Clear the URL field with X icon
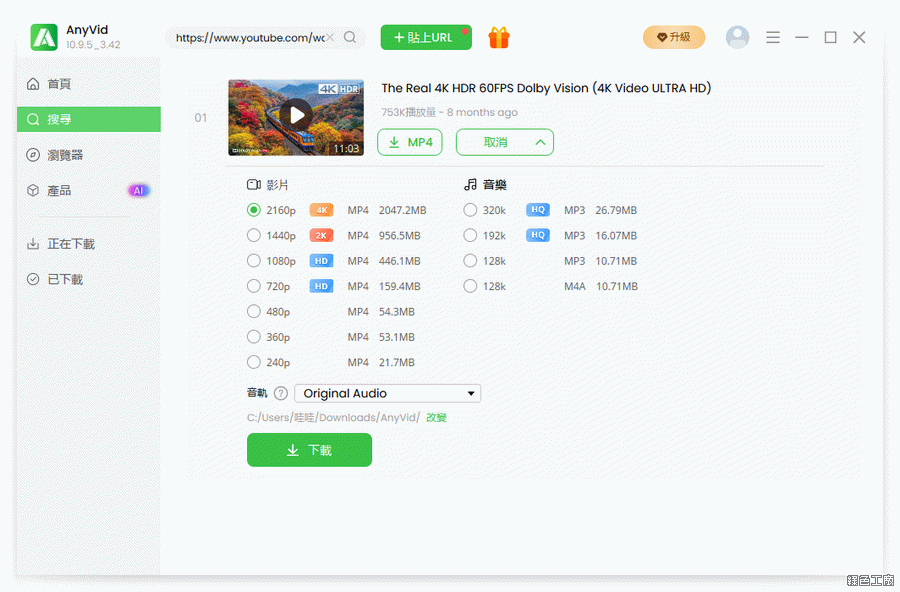900x592 pixels. tap(330, 38)
